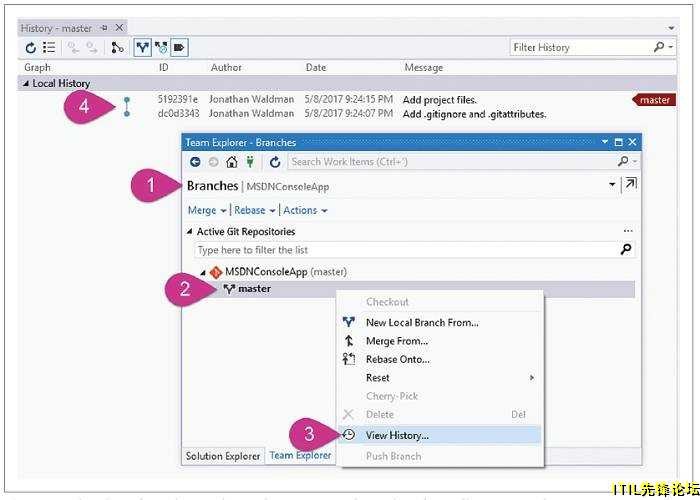700x500 pixels.
Task: Choose Merge From... in context menu
Action: [x=396, y=341]
